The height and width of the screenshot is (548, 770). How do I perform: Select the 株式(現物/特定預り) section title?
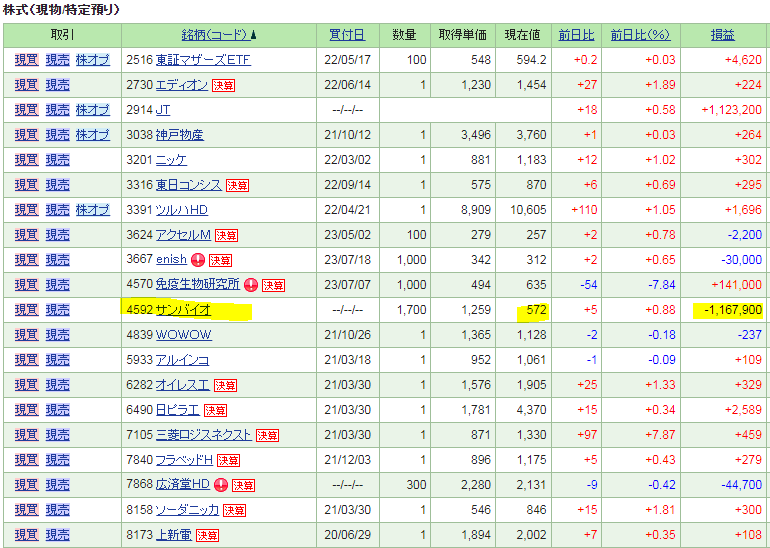pos(61,10)
